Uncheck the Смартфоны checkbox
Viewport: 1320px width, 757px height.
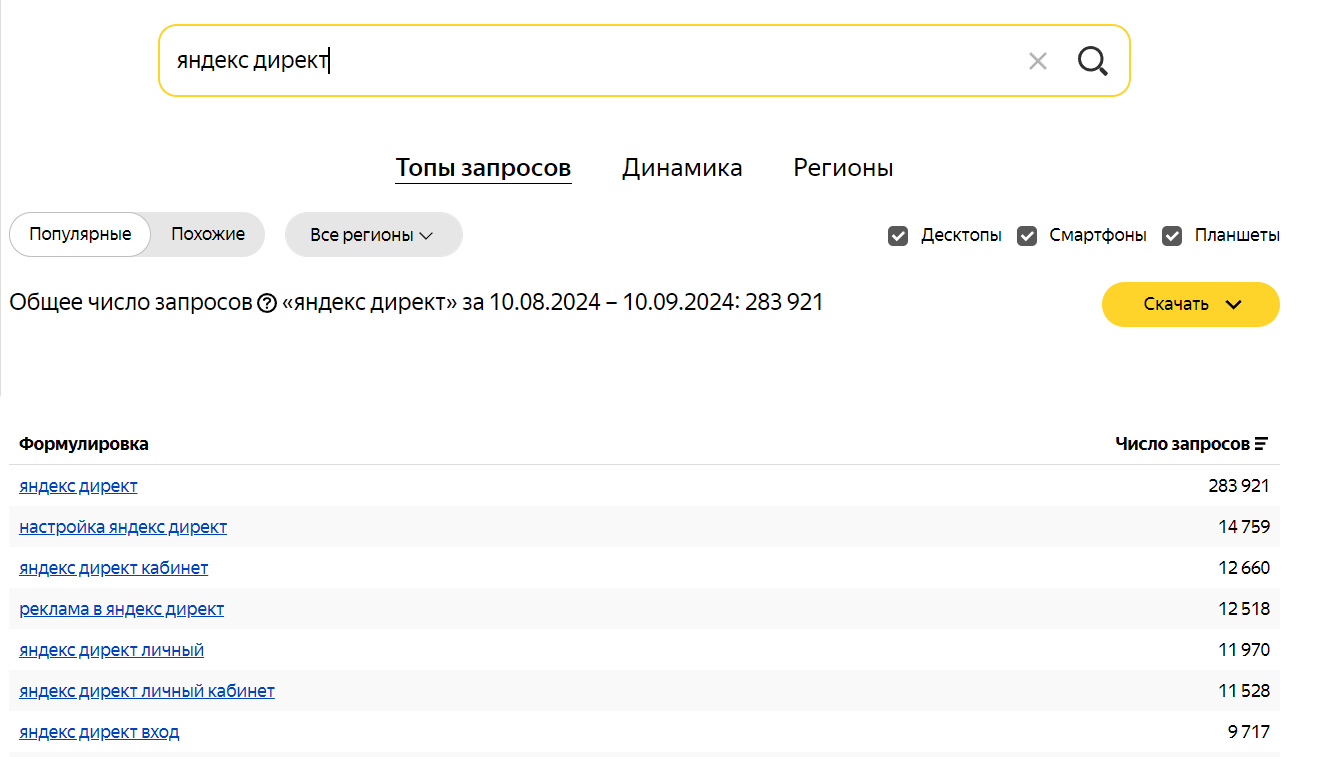[x=1027, y=236]
